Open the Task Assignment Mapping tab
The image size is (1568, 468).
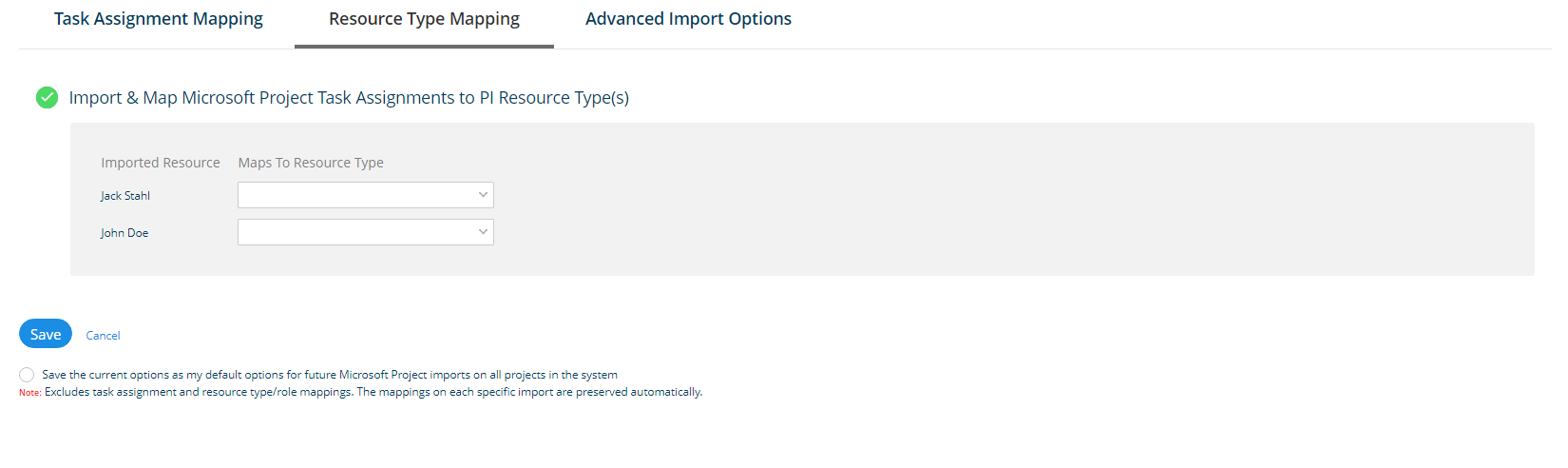pyautogui.click(x=158, y=19)
